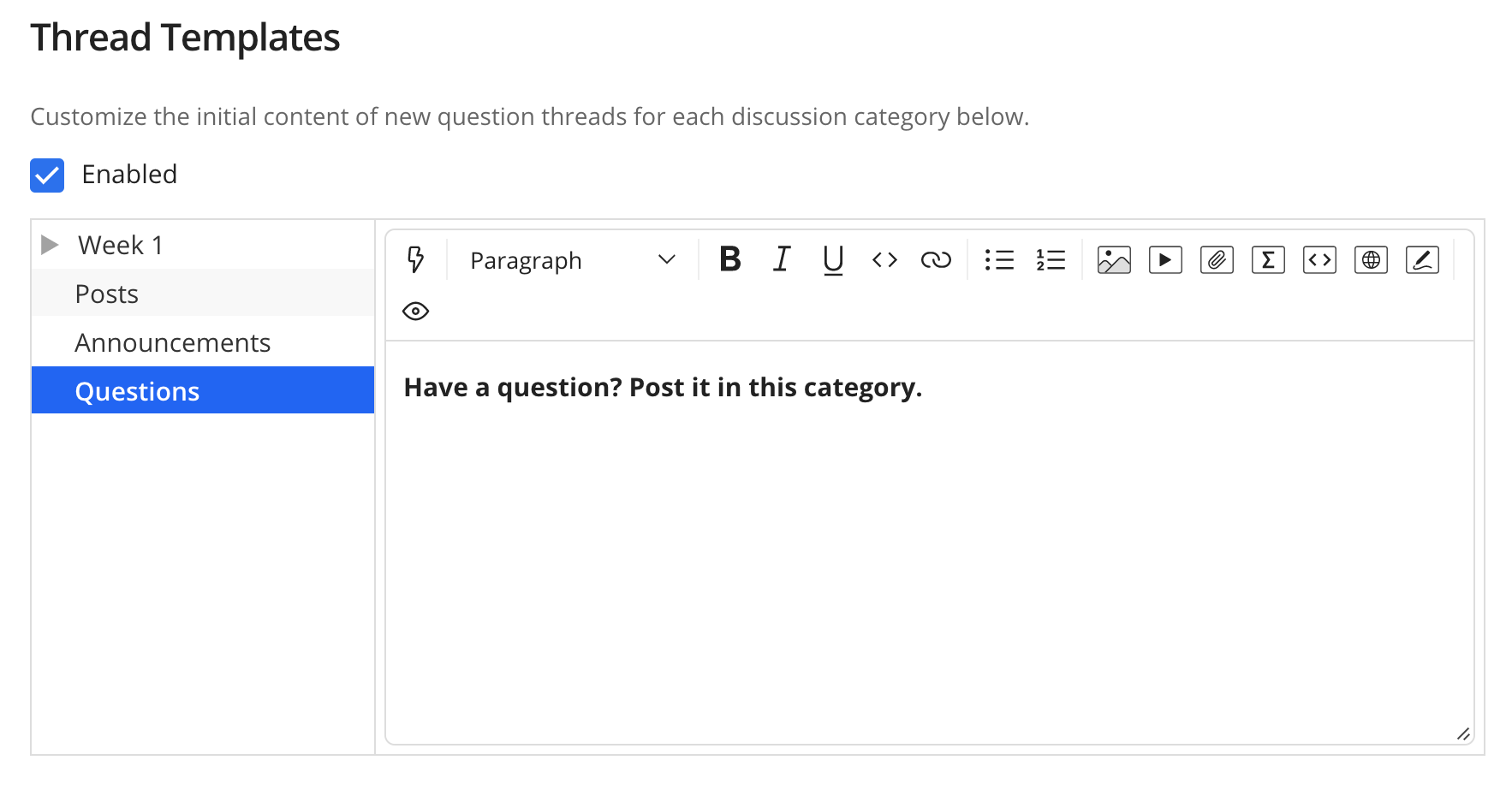
Task: Uncheck the Enabled checkbox
Action: pyautogui.click(x=47, y=175)
